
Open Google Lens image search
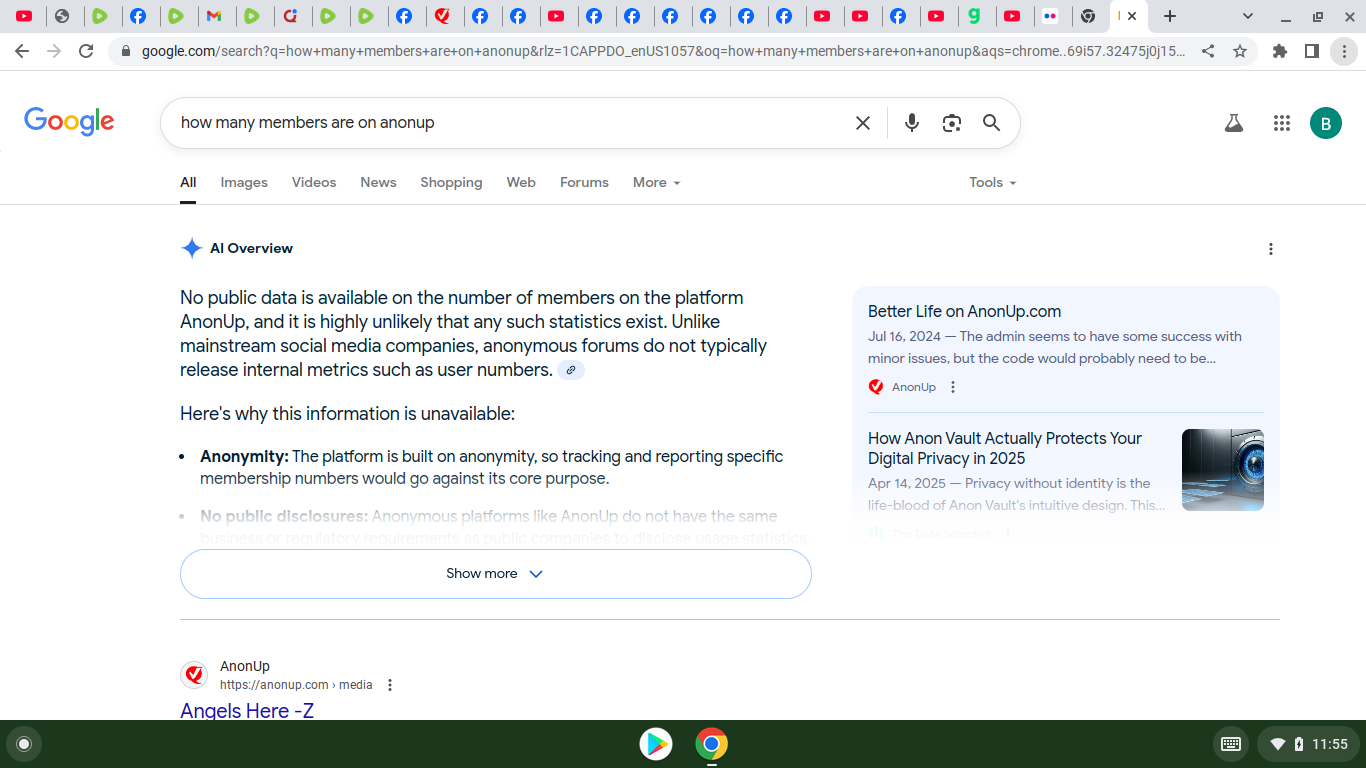click(951, 123)
